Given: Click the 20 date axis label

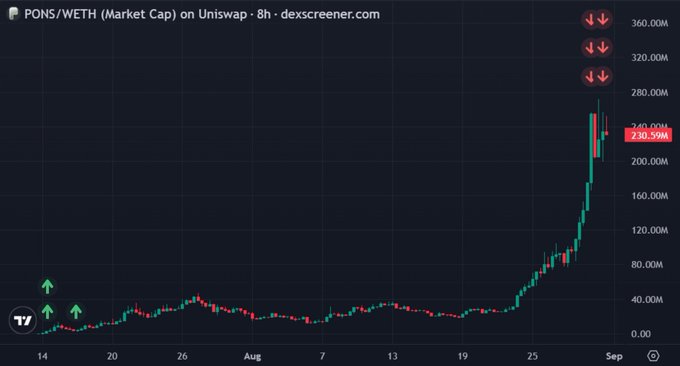Looking at the screenshot, I should pyautogui.click(x=112, y=356).
